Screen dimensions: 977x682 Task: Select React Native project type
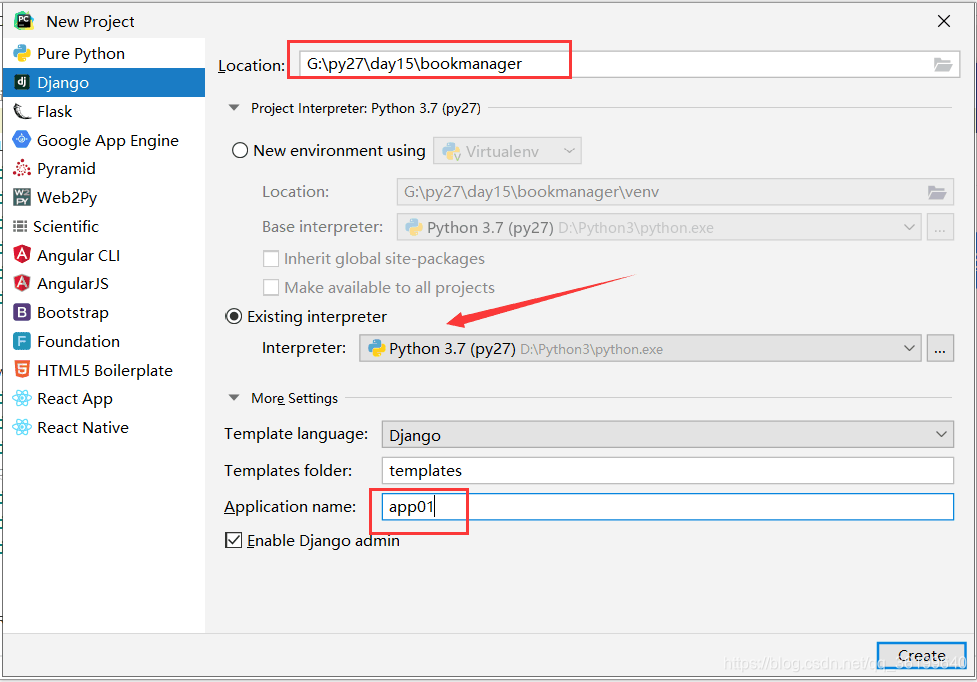(x=104, y=427)
